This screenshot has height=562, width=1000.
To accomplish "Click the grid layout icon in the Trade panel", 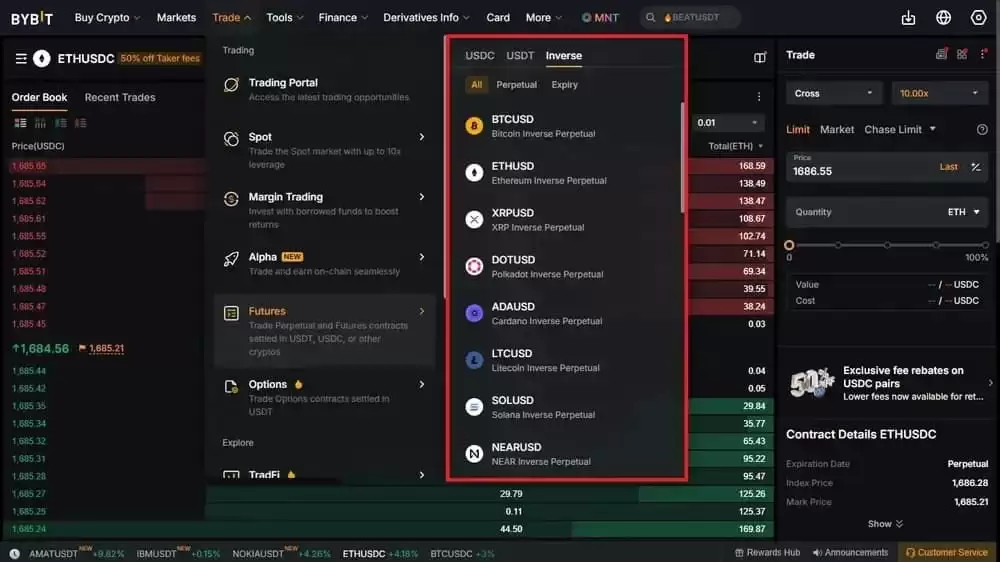I will (x=962, y=54).
